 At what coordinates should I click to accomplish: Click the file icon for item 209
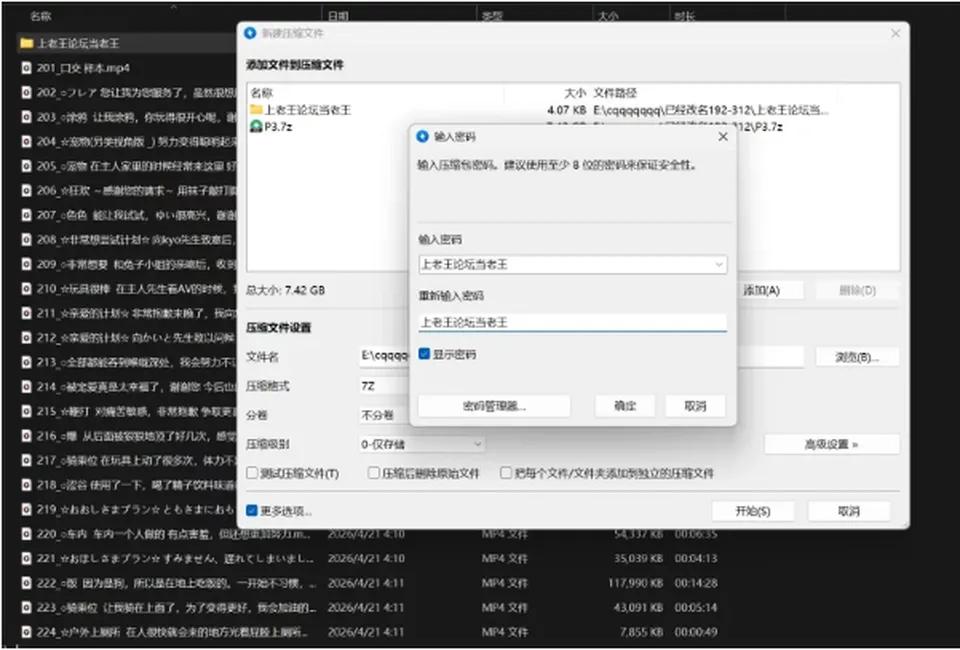click(x=26, y=264)
